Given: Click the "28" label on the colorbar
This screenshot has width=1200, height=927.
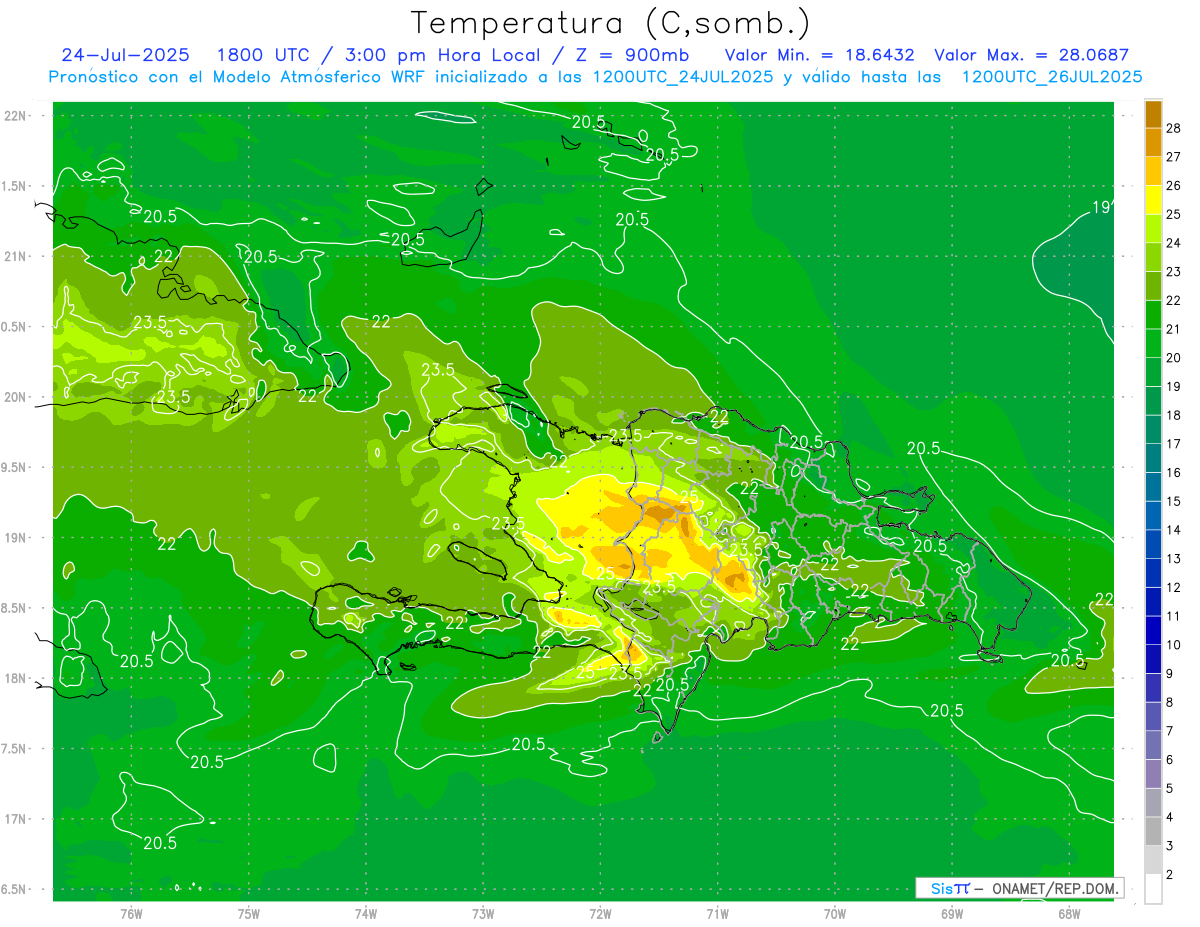Looking at the screenshot, I should (x=1174, y=128).
